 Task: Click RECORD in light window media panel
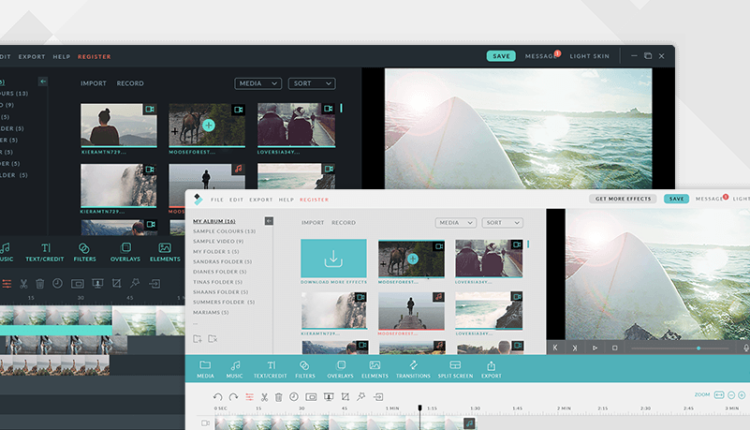coord(343,222)
